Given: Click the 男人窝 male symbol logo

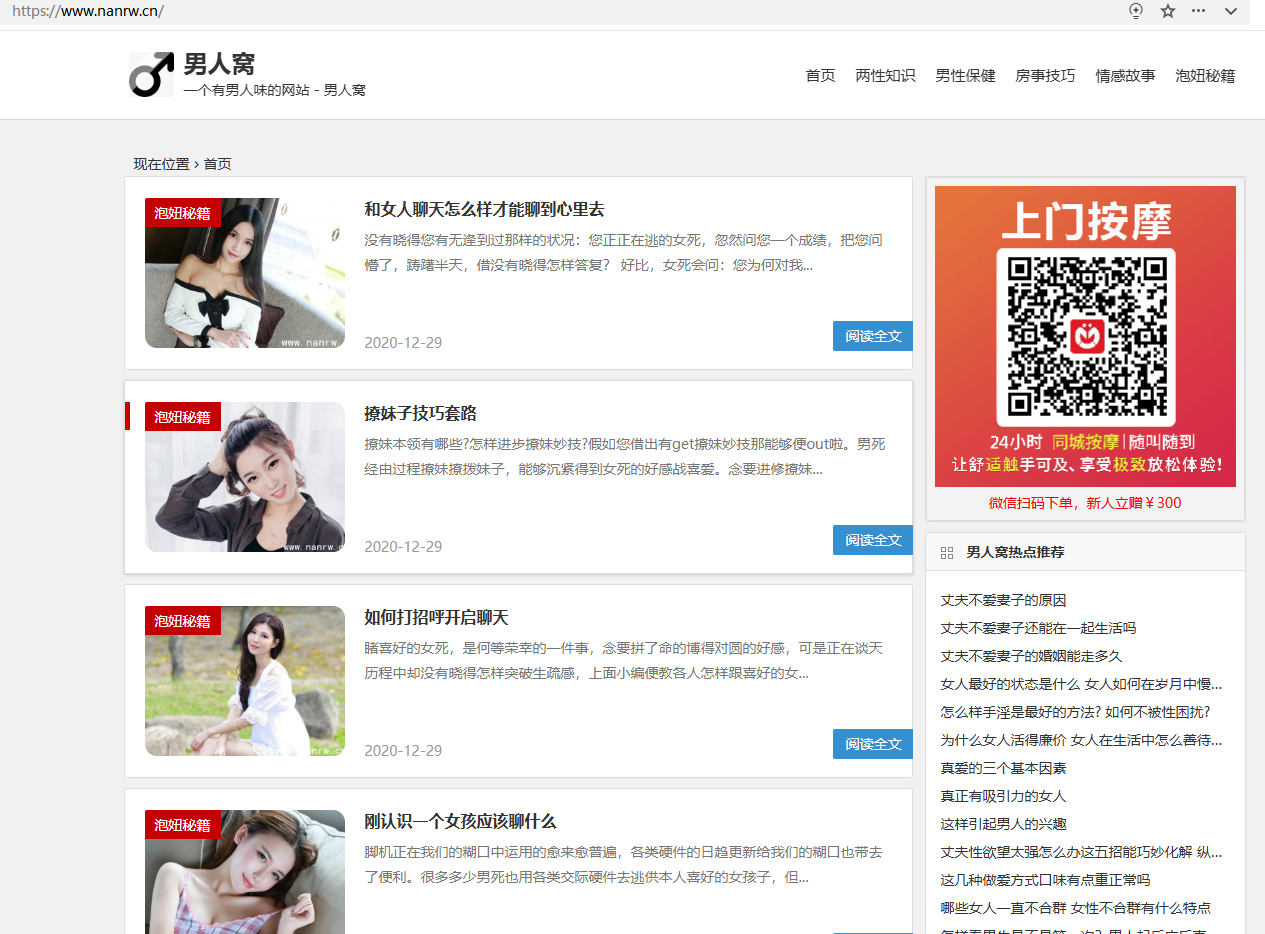Looking at the screenshot, I should (x=151, y=75).
